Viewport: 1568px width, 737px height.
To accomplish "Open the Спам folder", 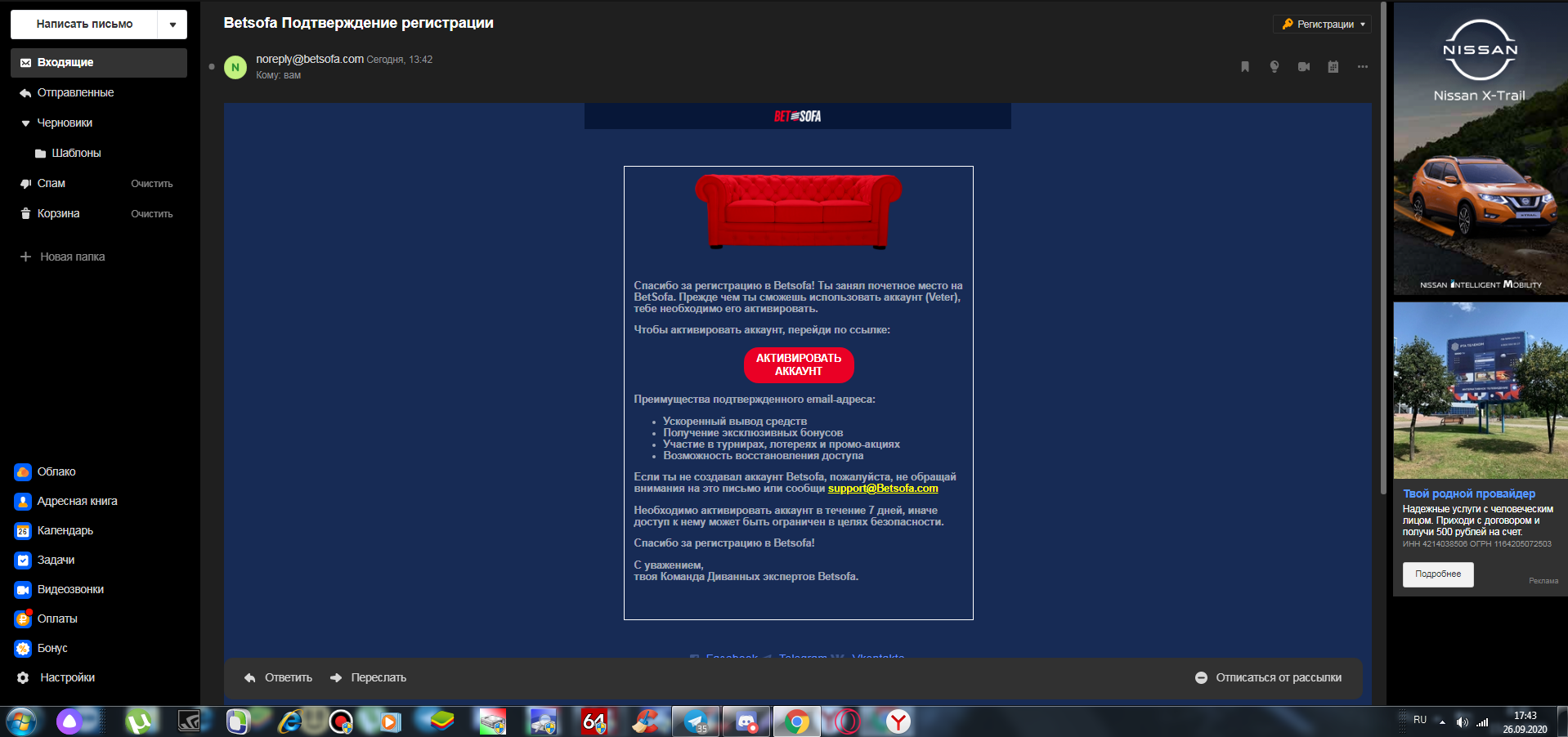I will point(52,184).
